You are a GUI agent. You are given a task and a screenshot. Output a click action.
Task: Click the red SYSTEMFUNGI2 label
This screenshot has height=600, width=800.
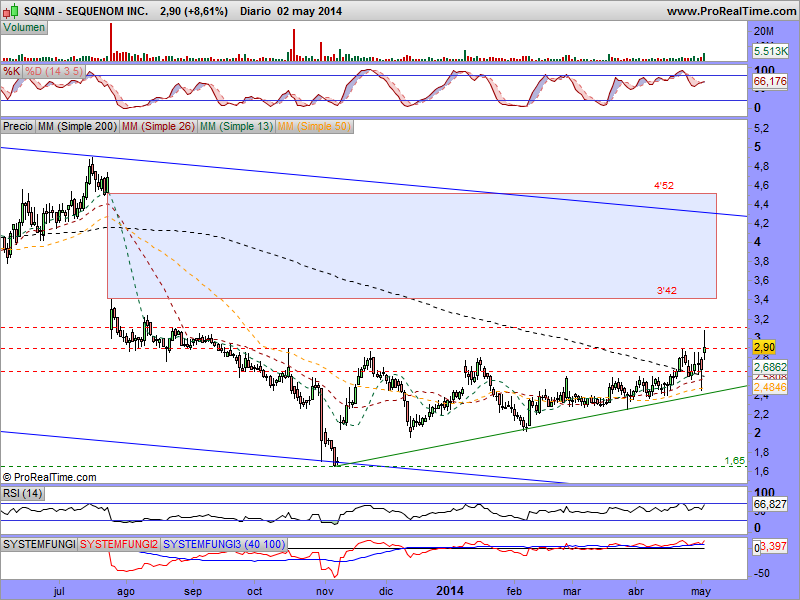[119, 544]
